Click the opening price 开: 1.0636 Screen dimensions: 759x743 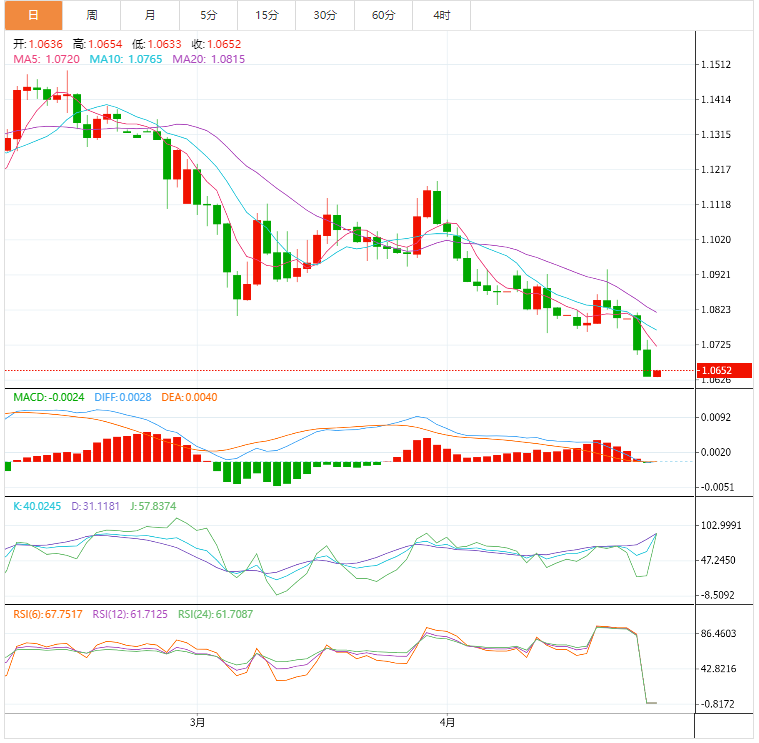pyautogui.click(x=38, y=44)
